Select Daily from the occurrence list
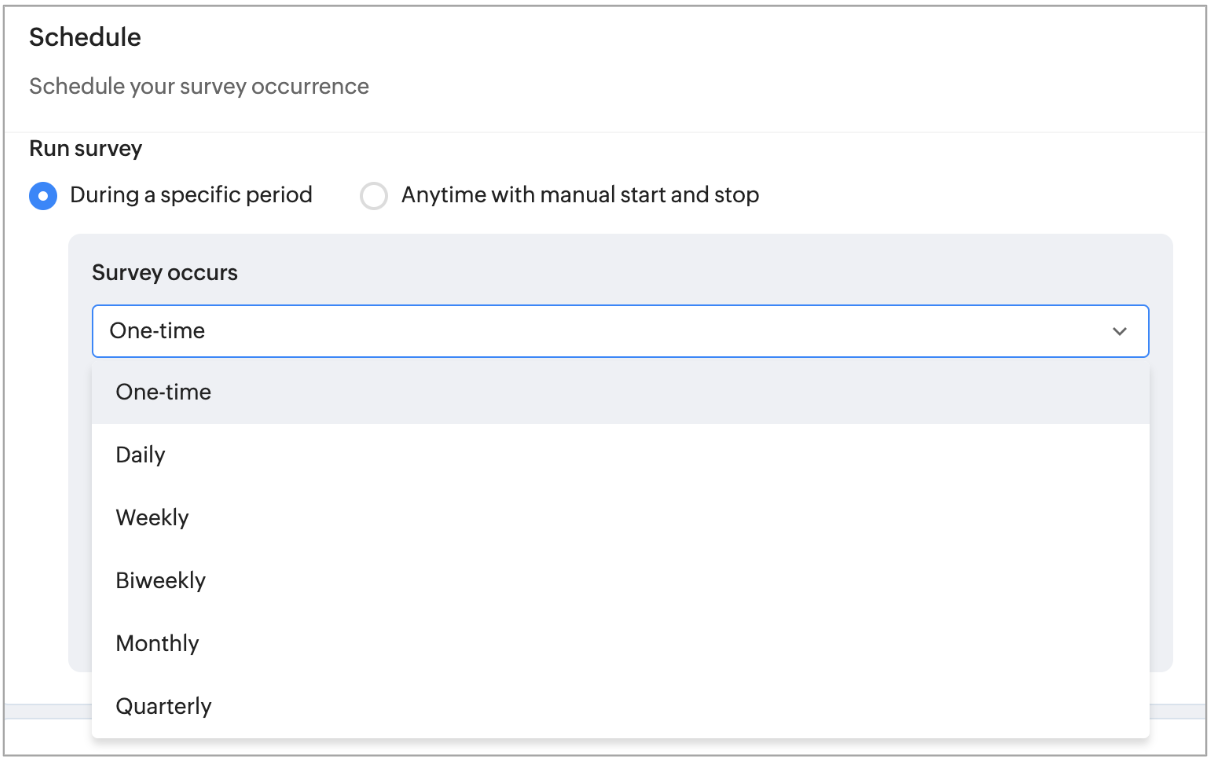 [x=140, y=455]
